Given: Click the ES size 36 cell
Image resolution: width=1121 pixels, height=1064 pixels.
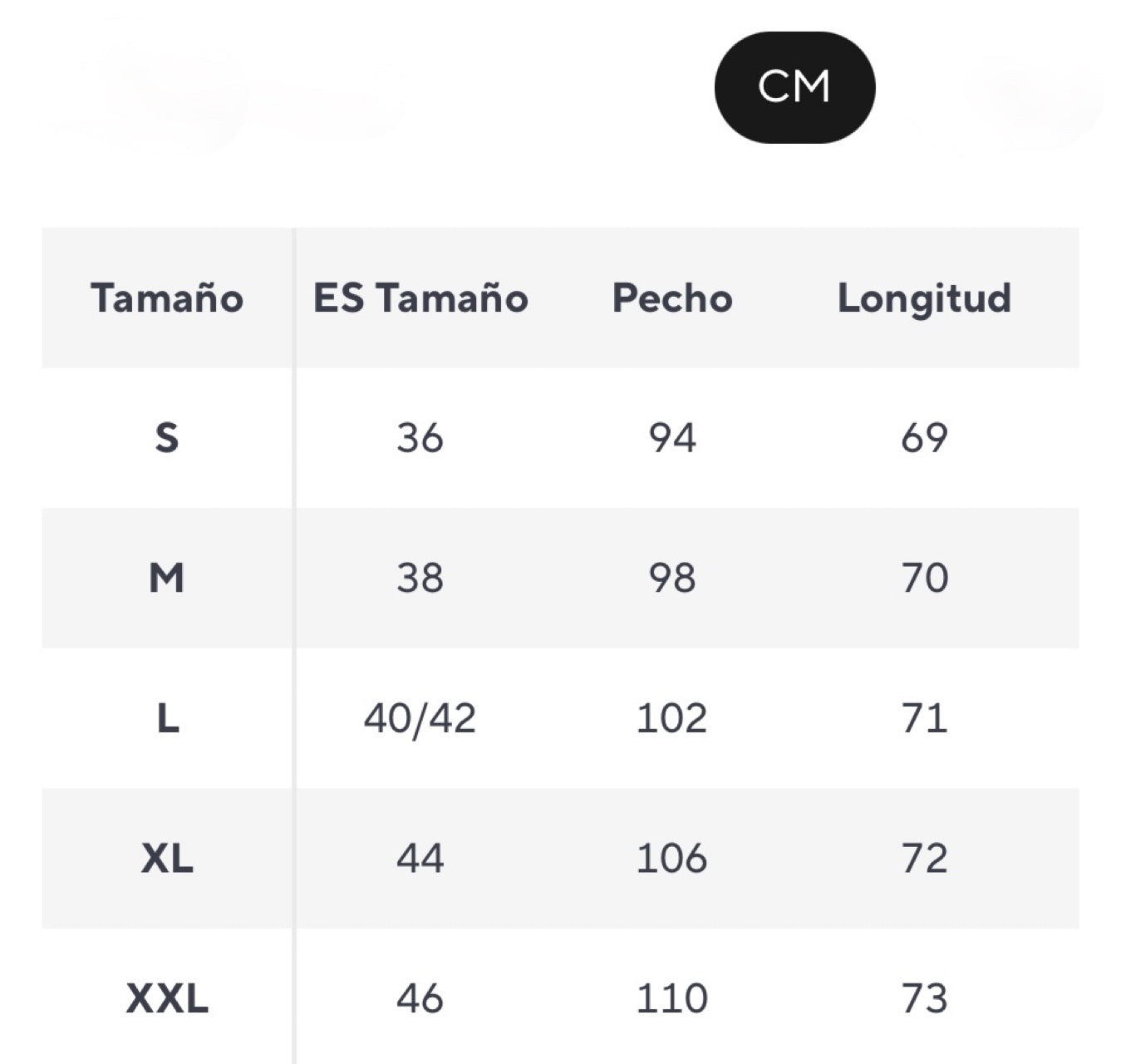Looking at the screenshot, I should coord(420,437).
